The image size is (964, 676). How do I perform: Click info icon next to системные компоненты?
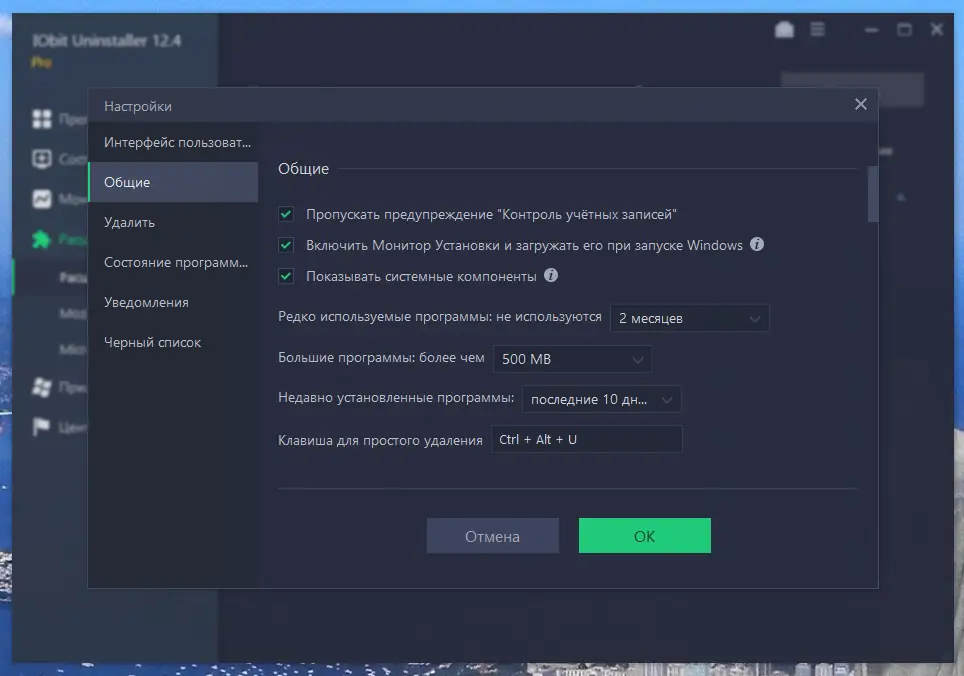tap(551, 275)
